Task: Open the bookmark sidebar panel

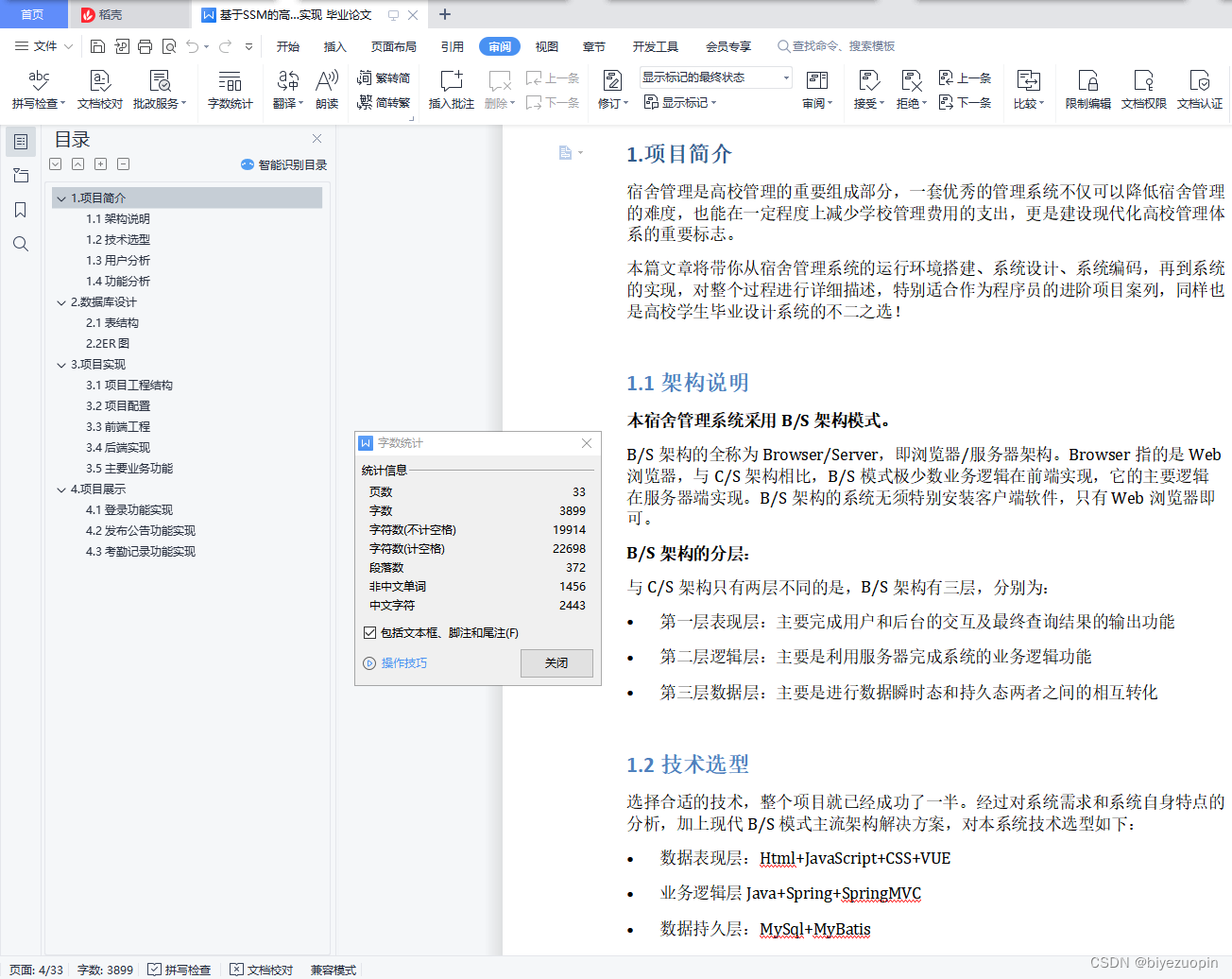Action: click(x=21, y=210)
